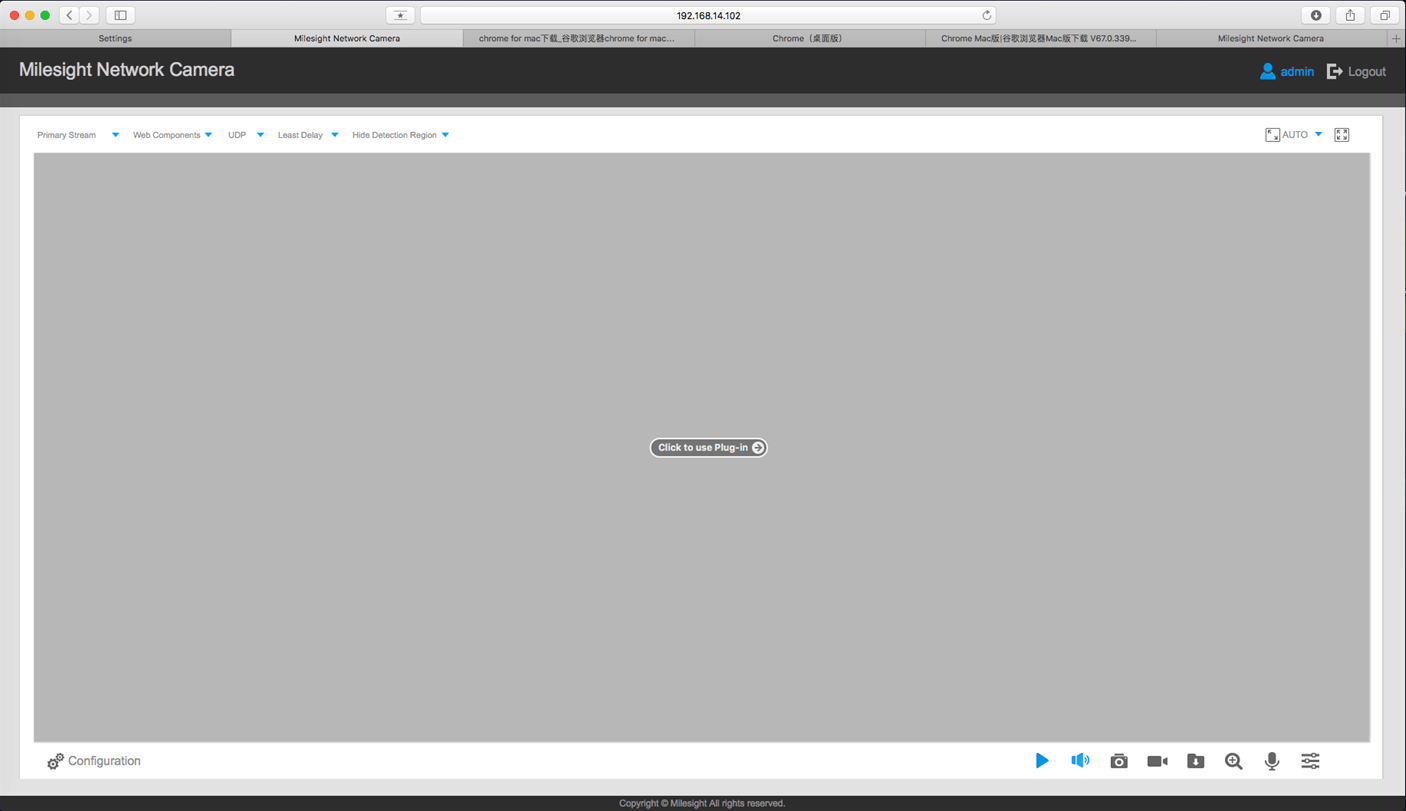Toggle the Safari sidebar button
This screenshot has width=1406, height=811.
click(120, 15)
